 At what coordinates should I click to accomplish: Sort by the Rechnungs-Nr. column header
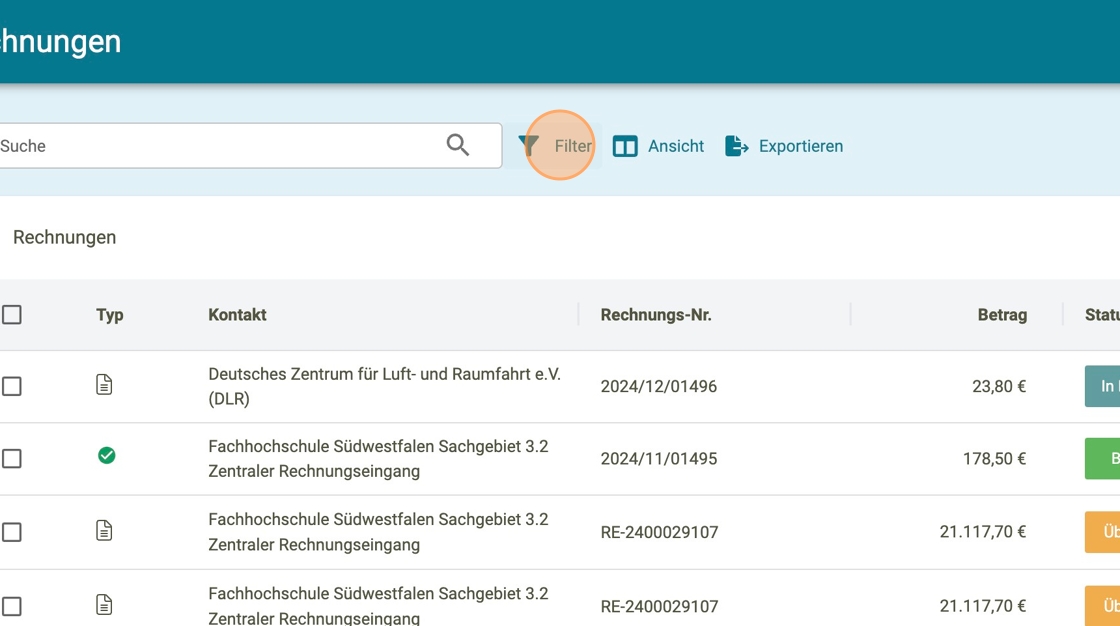click(x=656, y=314)
